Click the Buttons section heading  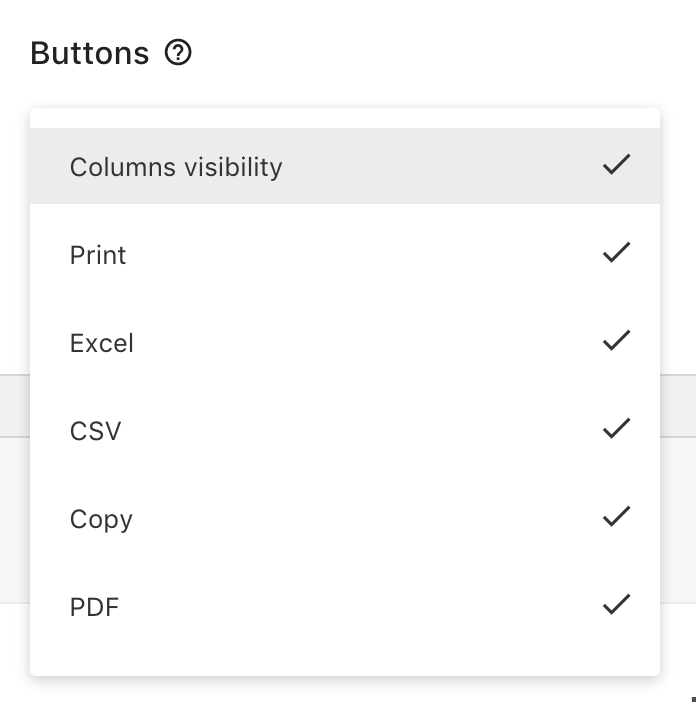pyautogui.click(x=90, y=53)
